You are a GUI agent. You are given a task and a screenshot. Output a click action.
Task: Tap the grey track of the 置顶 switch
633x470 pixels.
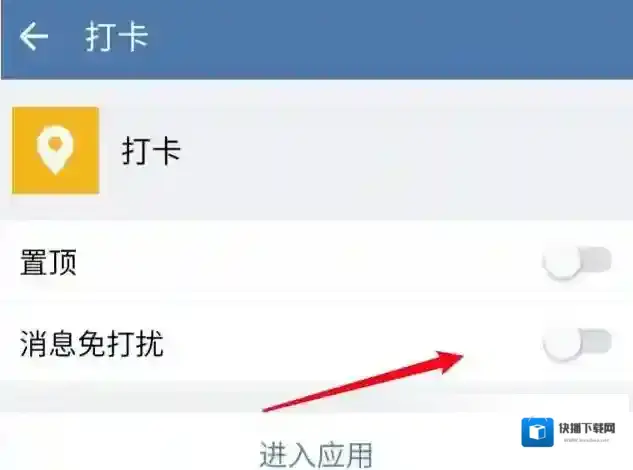597,260
